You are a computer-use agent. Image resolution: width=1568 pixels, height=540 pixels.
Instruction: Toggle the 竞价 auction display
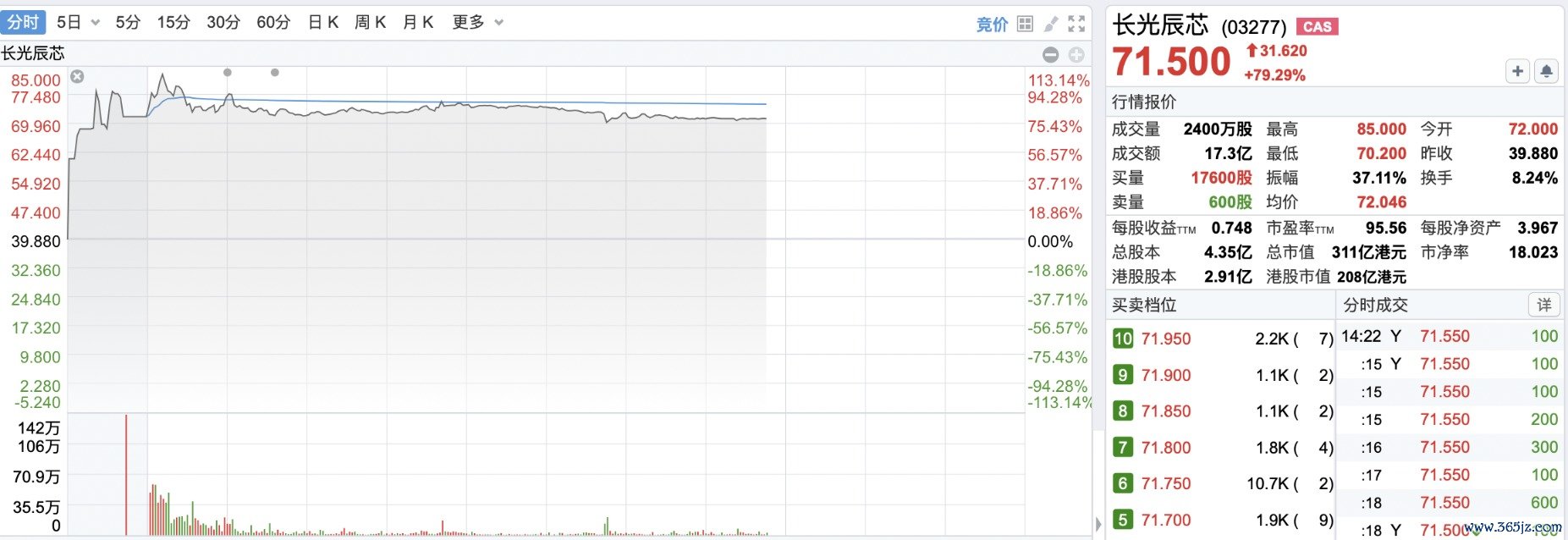click(x=992, y=24)
